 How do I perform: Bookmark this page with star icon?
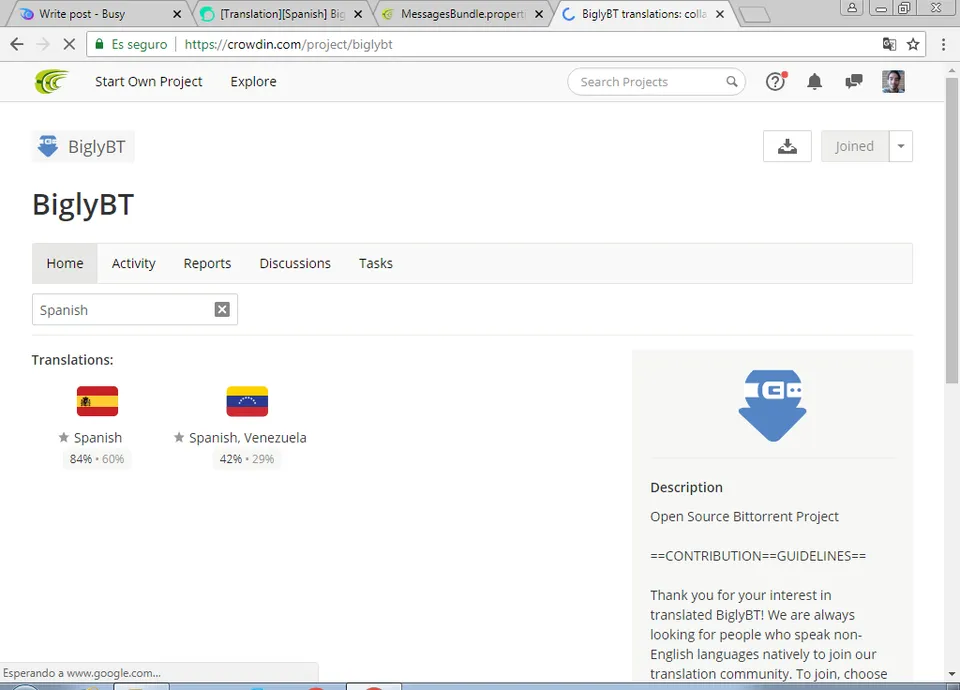click(x=913, y=44)
